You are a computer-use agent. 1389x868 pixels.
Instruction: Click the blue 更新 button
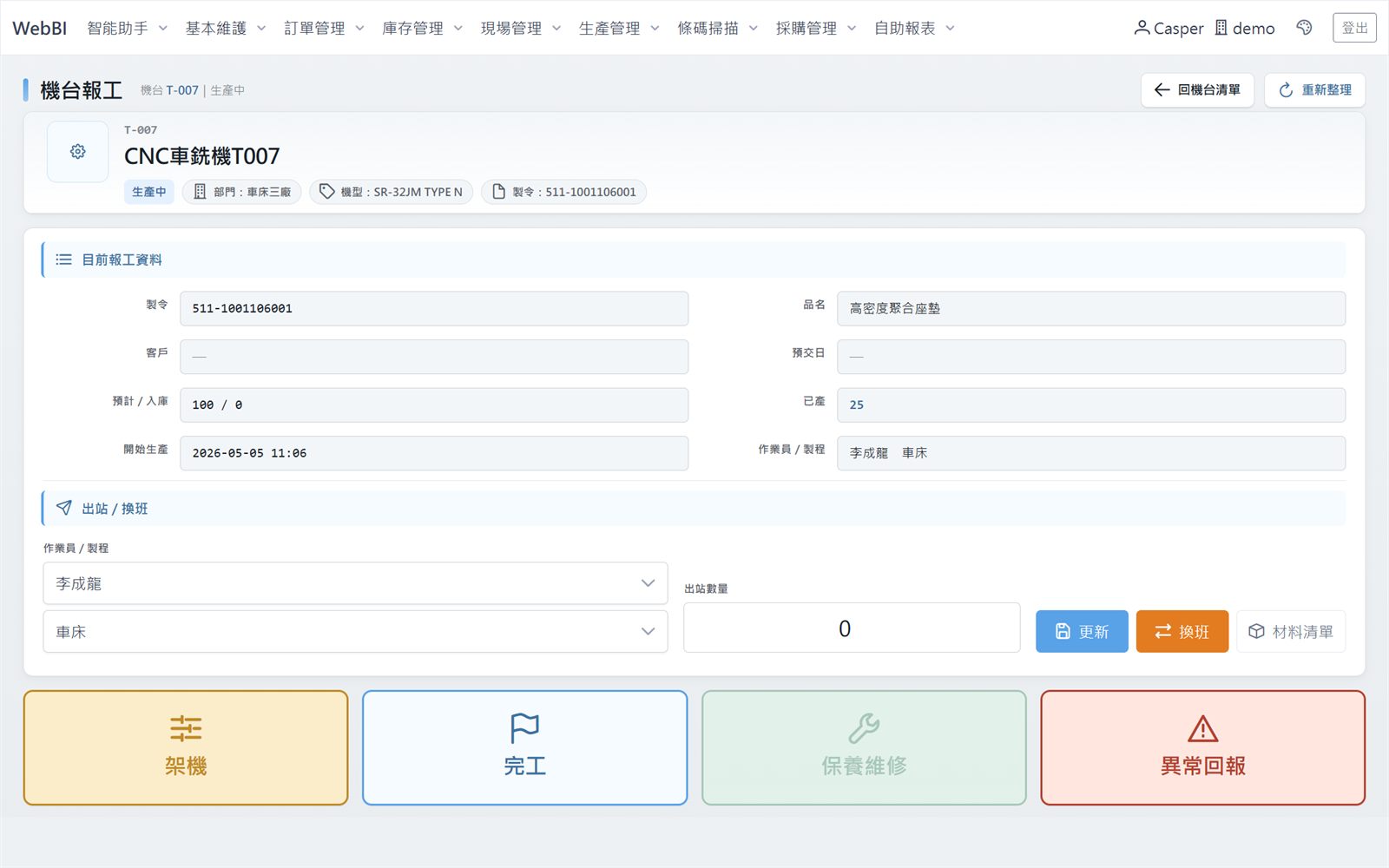click(x=1082, y=631)
